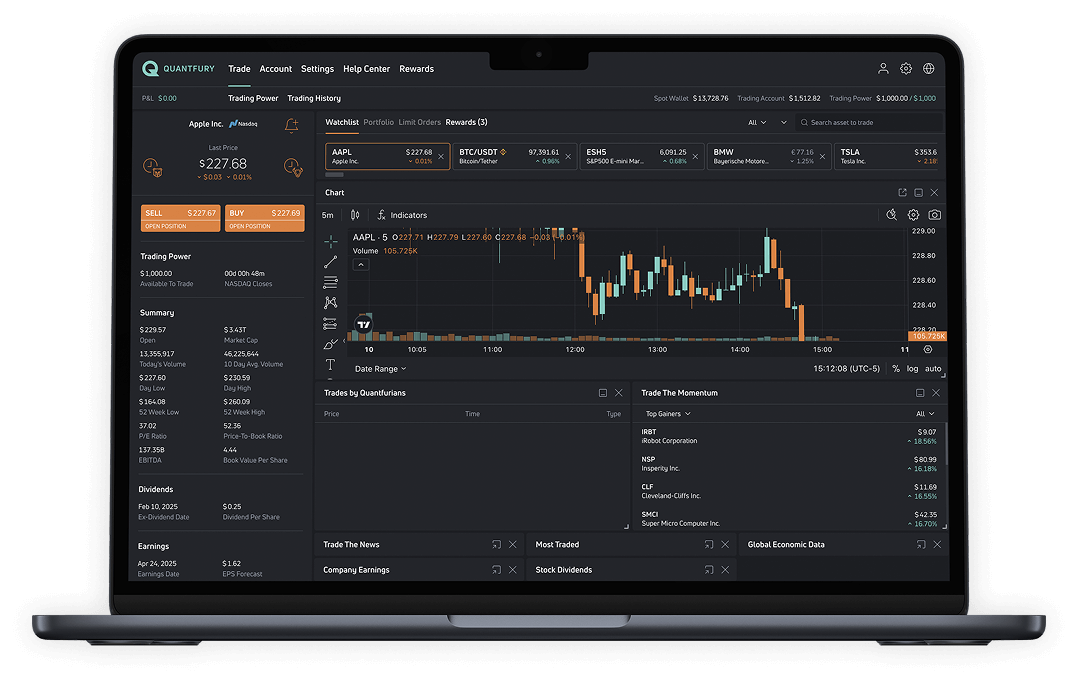Open the 5m interval selector
Image resolution: width=1078 pixels, height=678 pixels.
[x=328, y=215]
